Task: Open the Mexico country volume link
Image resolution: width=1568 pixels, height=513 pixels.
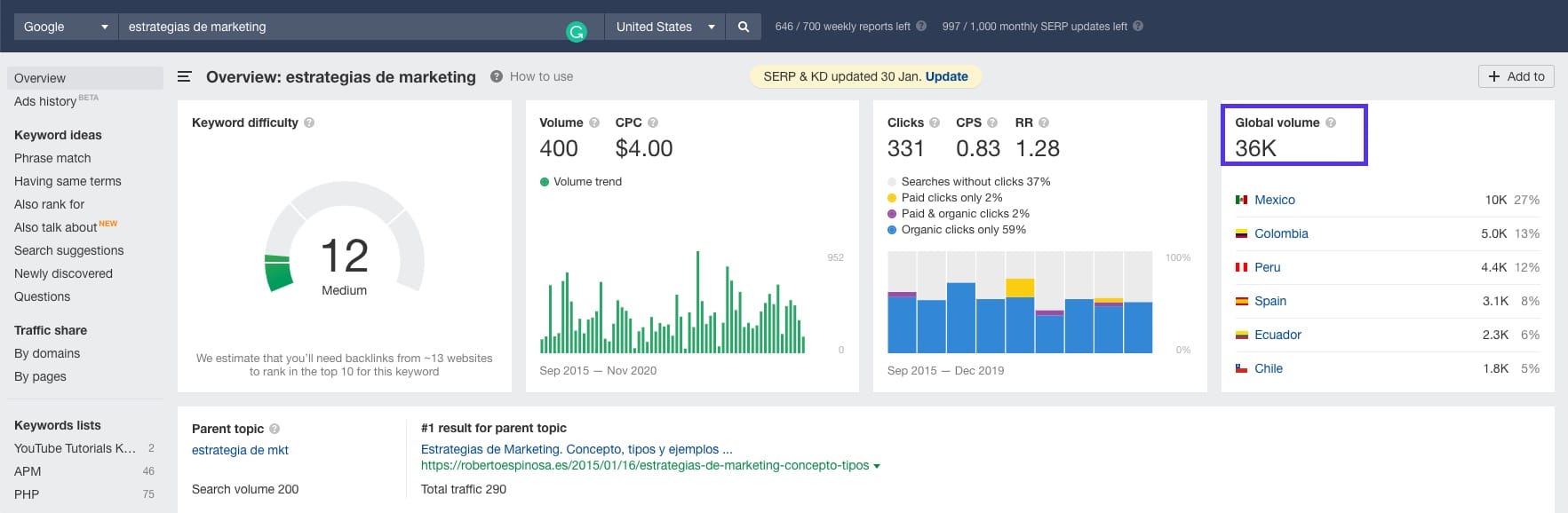Action: click(x=1274, y=200)
